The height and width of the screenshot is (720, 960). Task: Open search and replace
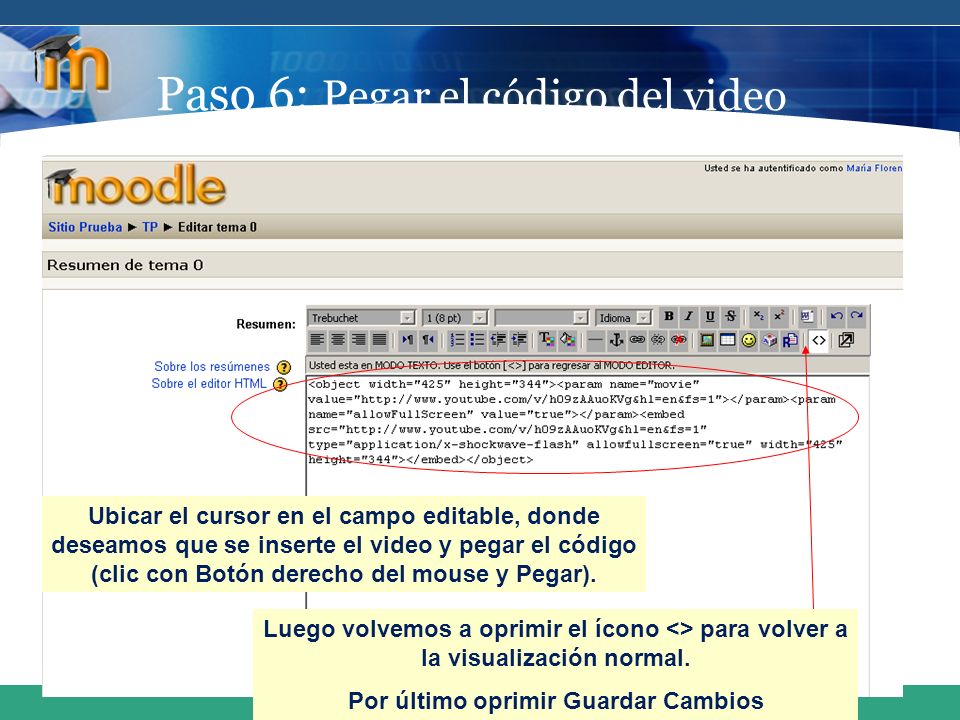[790, 340]
